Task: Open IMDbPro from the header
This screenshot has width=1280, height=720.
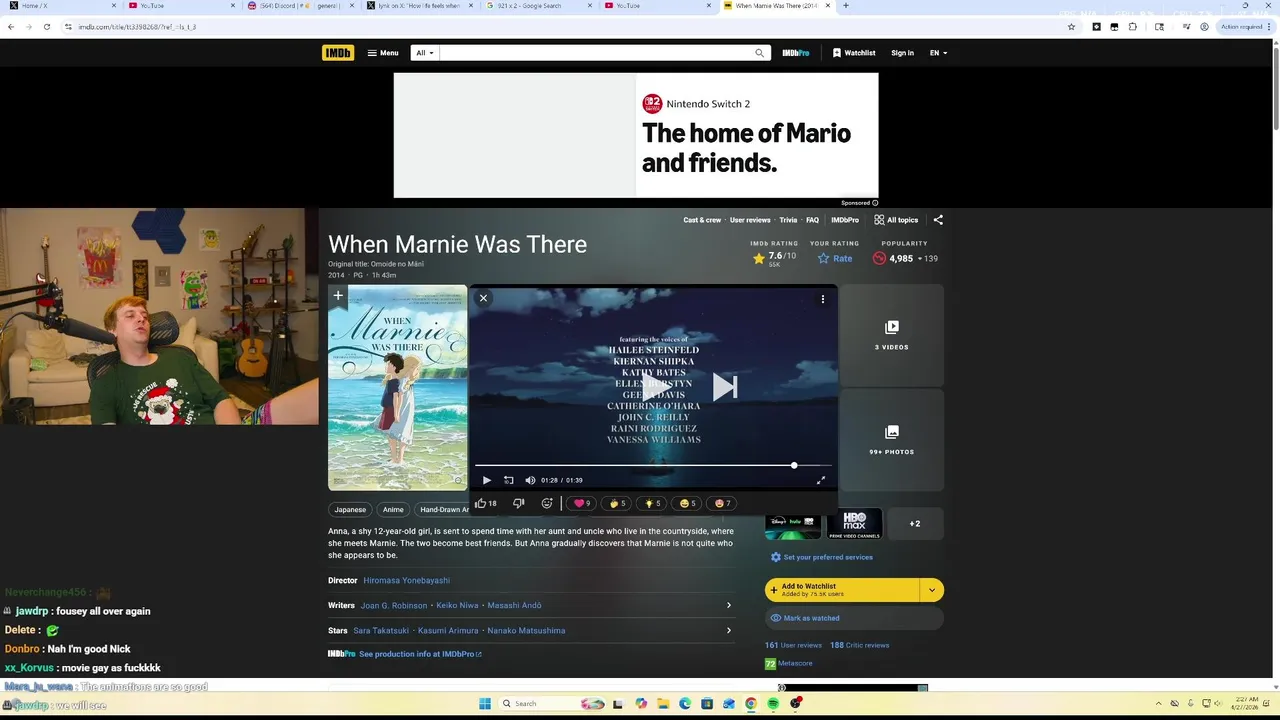Action: tap(796, 53)
